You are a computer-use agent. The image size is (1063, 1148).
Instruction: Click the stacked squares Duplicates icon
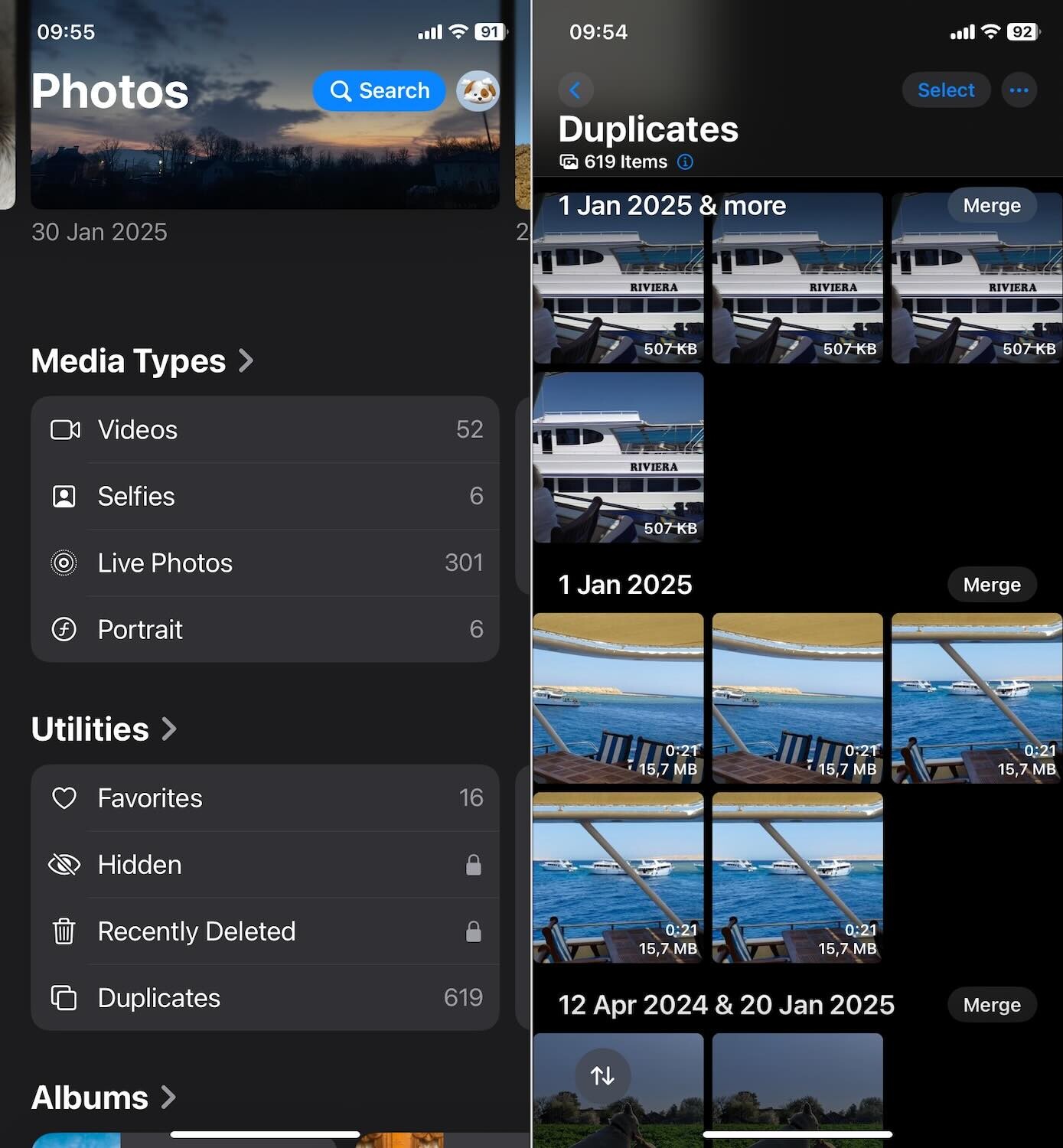pos(64,998)
